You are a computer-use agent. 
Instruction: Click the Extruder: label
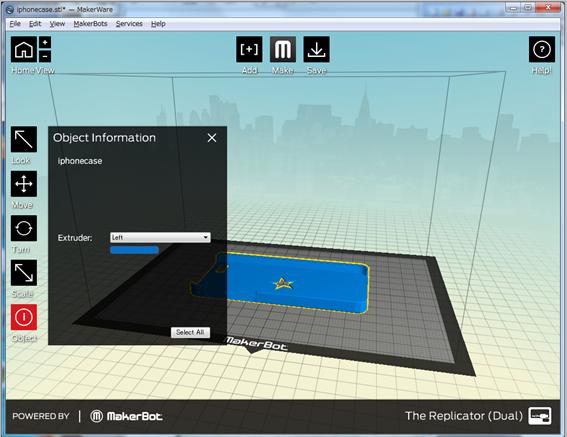[x=75, y=238]
